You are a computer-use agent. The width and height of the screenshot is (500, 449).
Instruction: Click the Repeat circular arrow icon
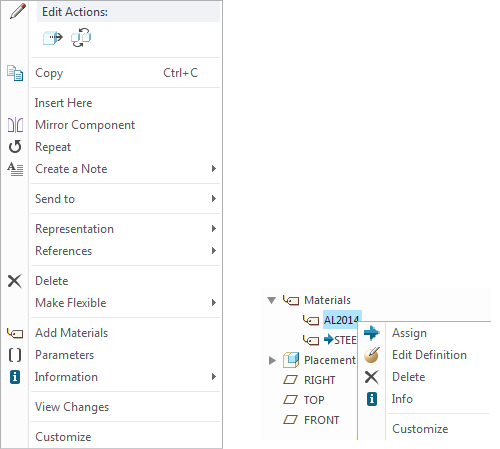coord(15,147)
